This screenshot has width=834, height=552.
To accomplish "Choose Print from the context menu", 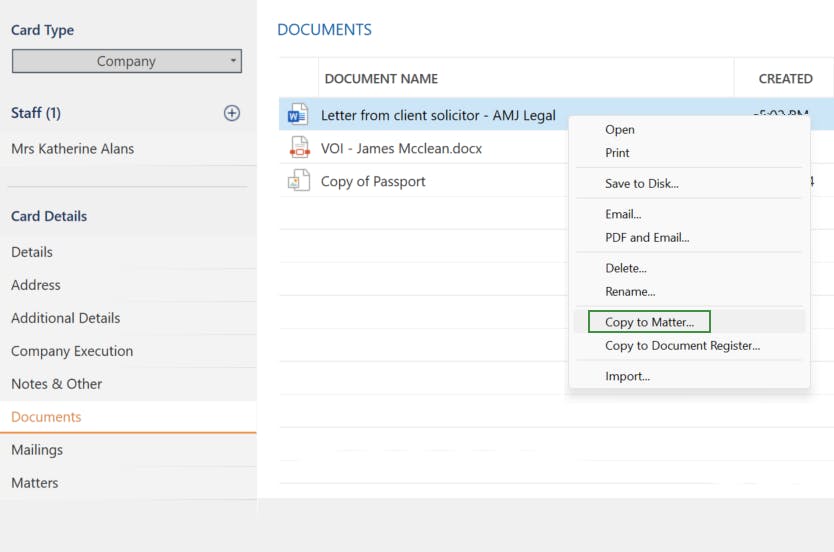I will pos(617,153).
